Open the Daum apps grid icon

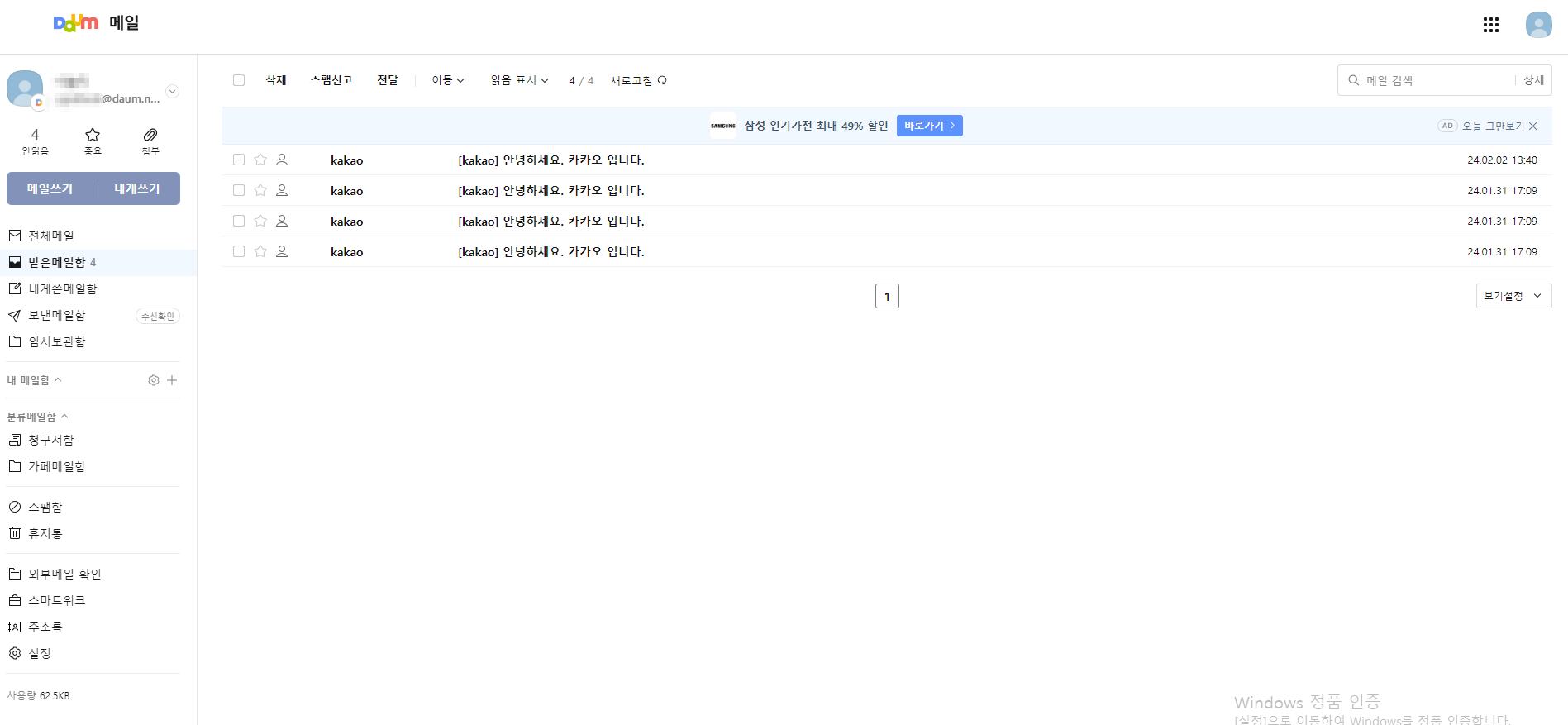coord(1491,25)
